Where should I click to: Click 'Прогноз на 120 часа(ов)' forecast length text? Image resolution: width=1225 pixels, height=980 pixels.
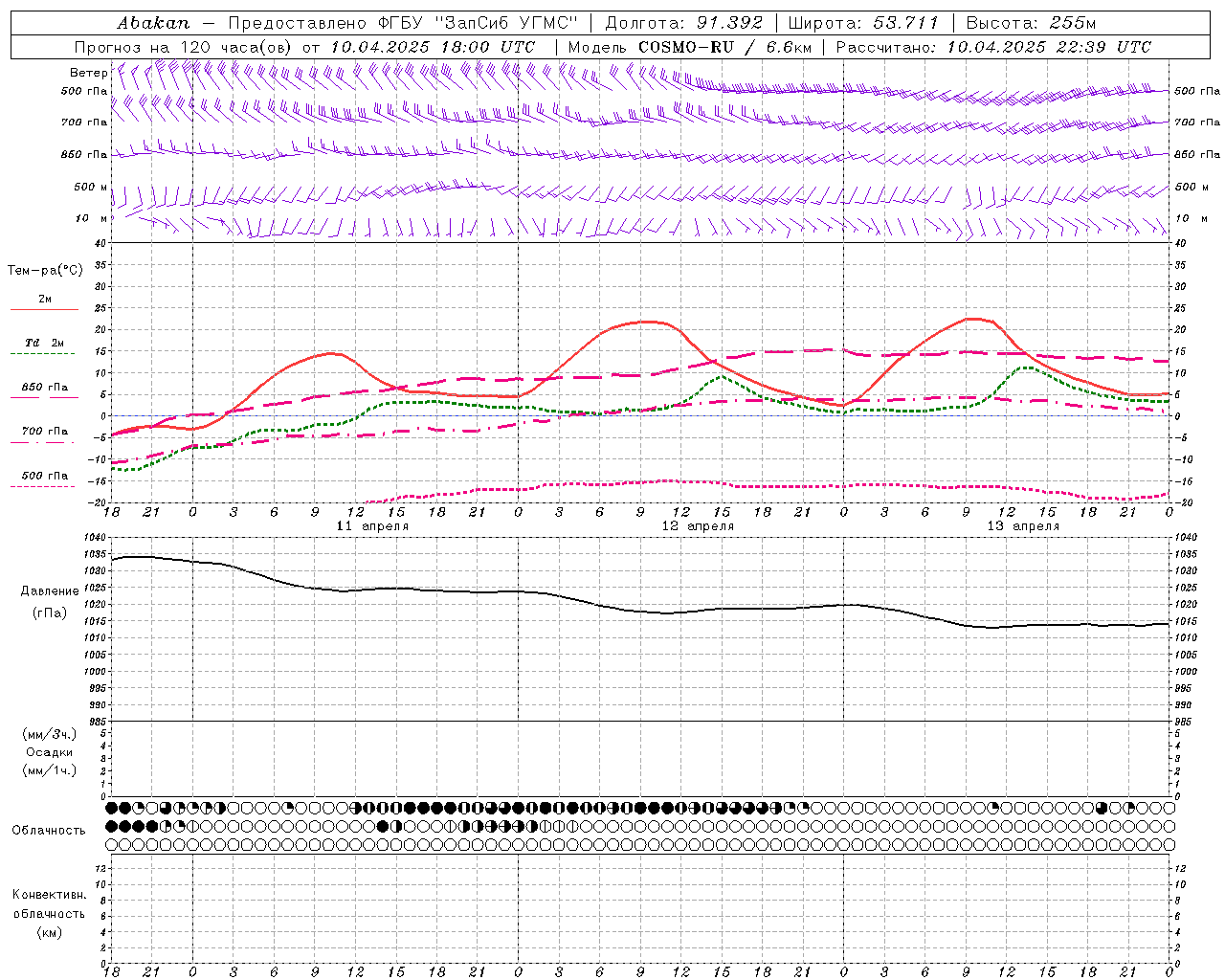pyautogui.click(x=185, y=47)
